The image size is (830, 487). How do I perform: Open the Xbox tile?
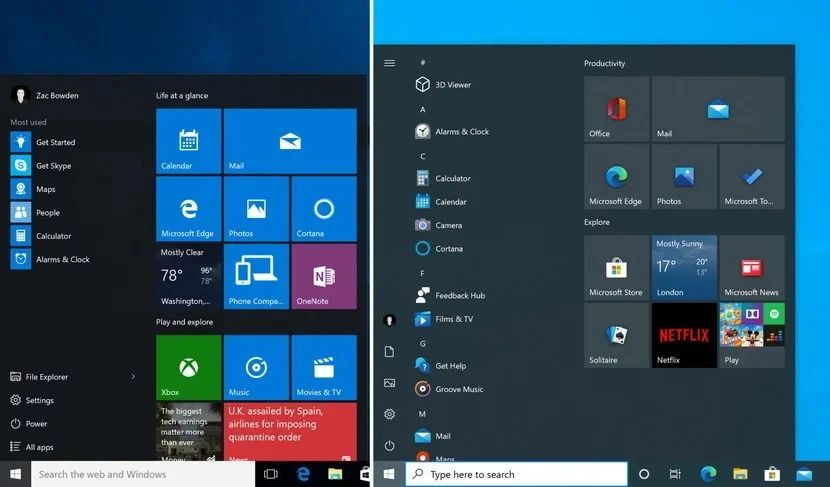[x=188, y=367]
